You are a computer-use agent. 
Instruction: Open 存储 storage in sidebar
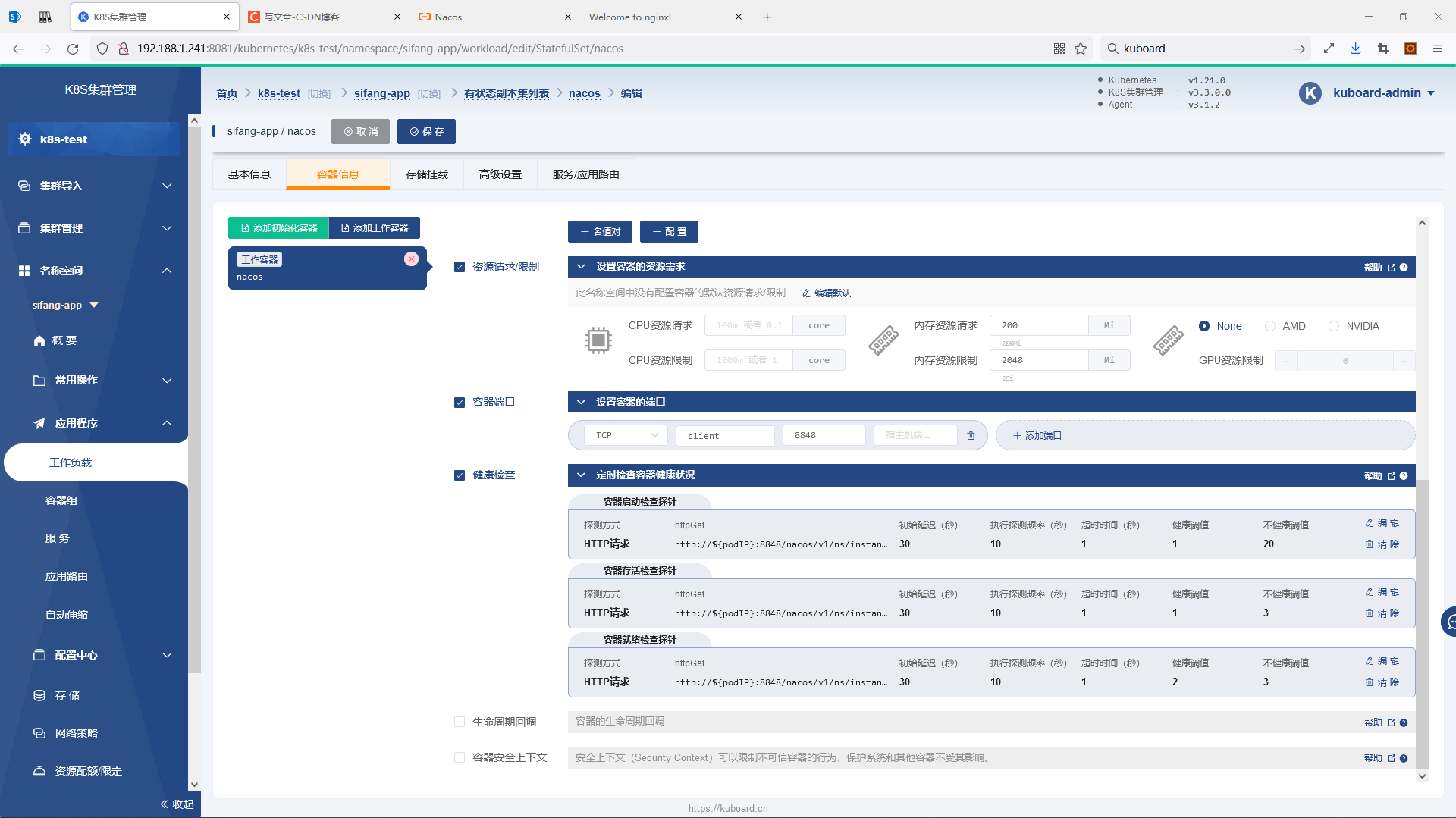click(58, 695)
